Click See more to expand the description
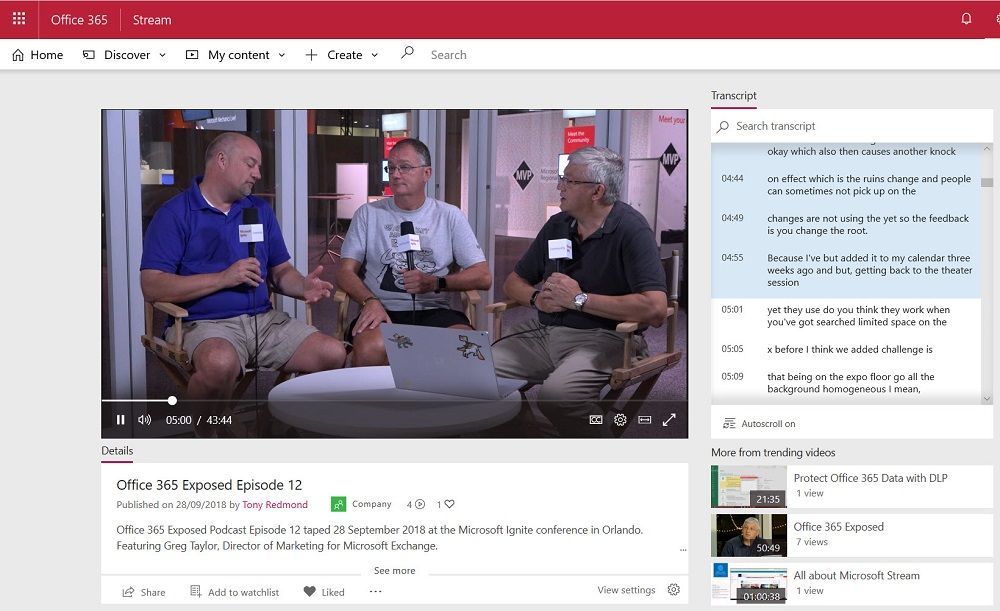 tap(394, 570)
